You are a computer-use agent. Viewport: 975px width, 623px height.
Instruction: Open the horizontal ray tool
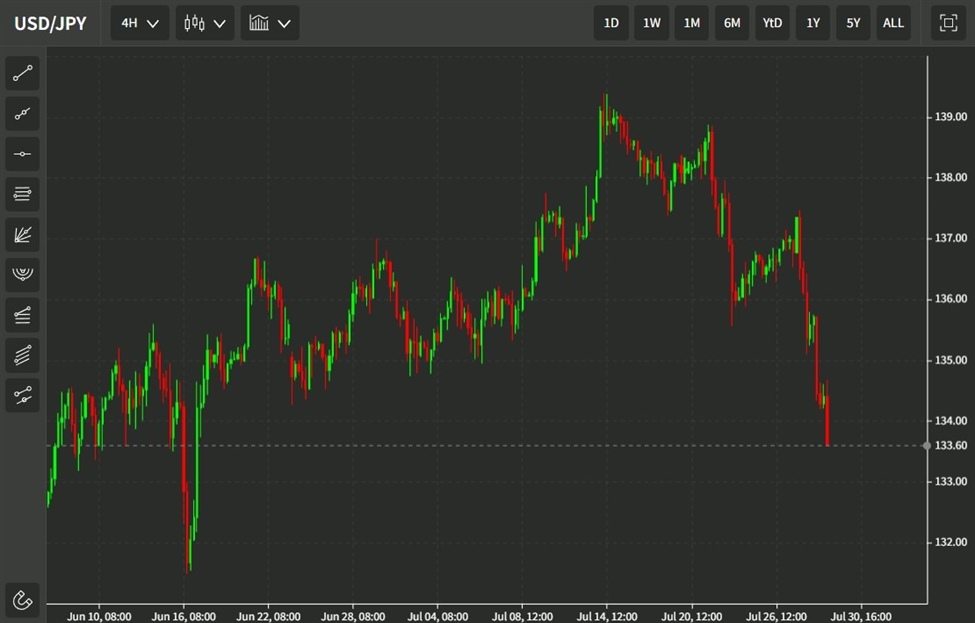coord(22,193)
